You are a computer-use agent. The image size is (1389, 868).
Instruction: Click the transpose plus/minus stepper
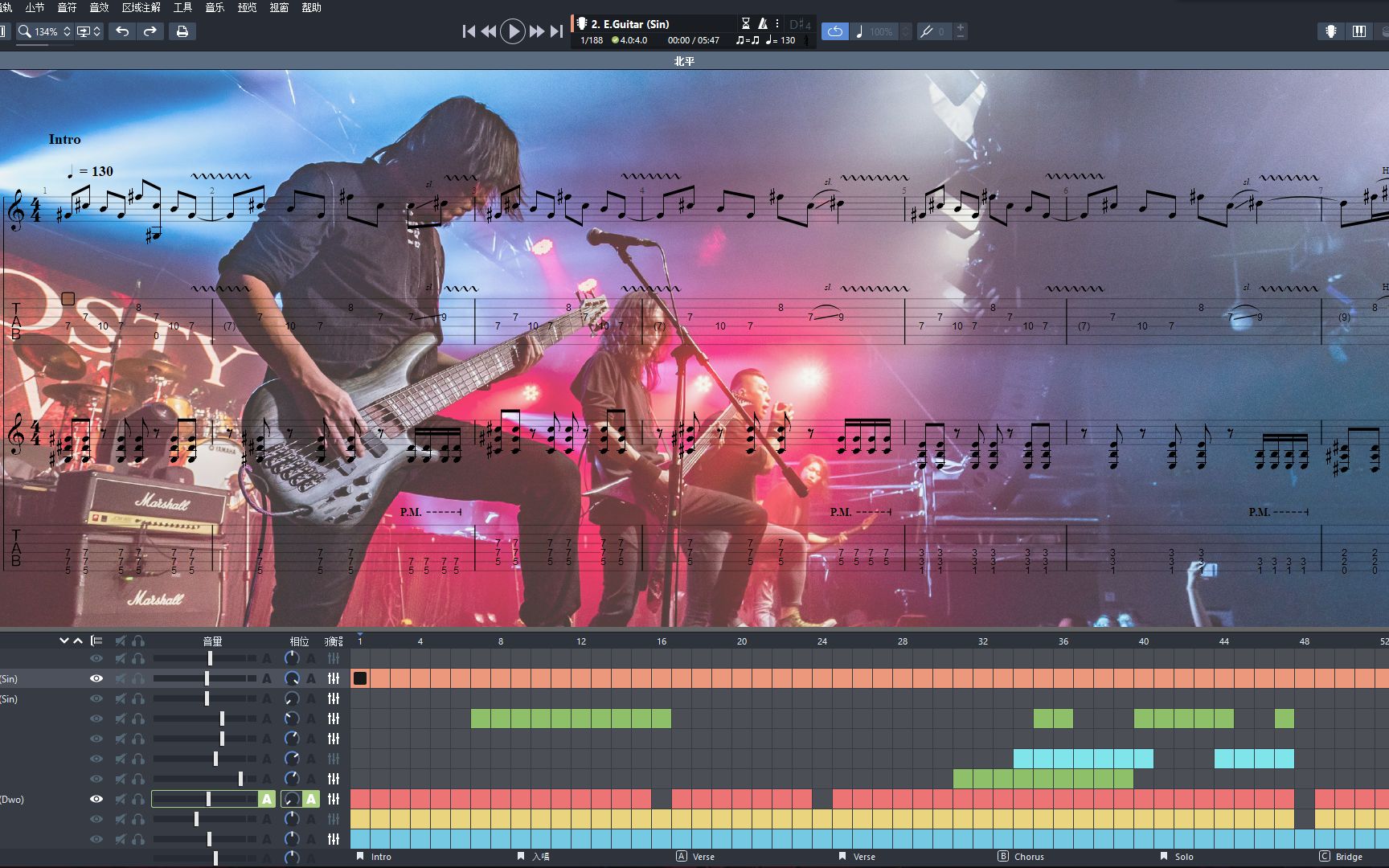click(x=961, y=31)
